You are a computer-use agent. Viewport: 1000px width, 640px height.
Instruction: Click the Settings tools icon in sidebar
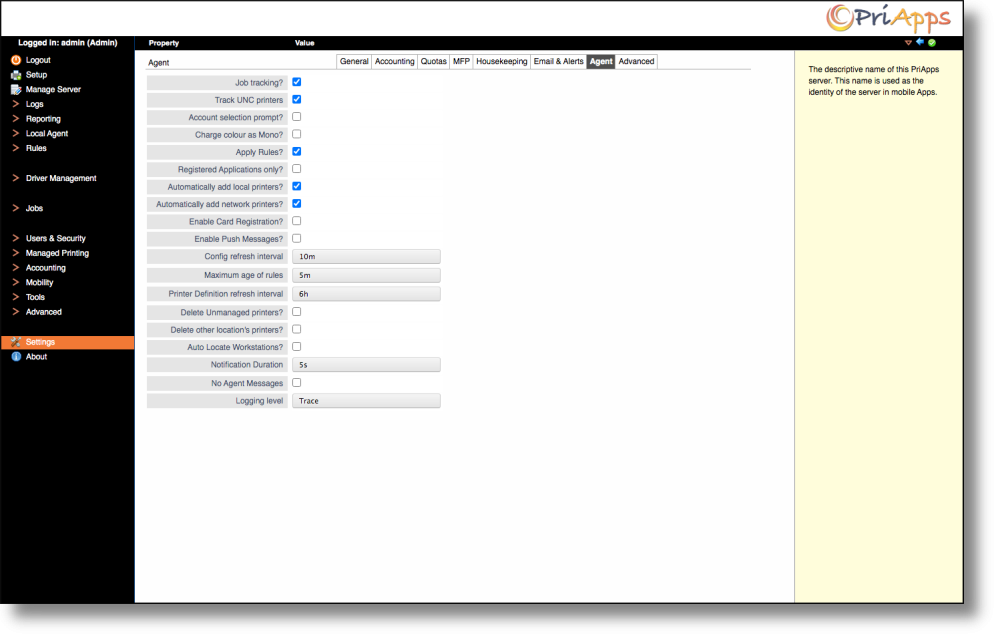click(16, 342)
